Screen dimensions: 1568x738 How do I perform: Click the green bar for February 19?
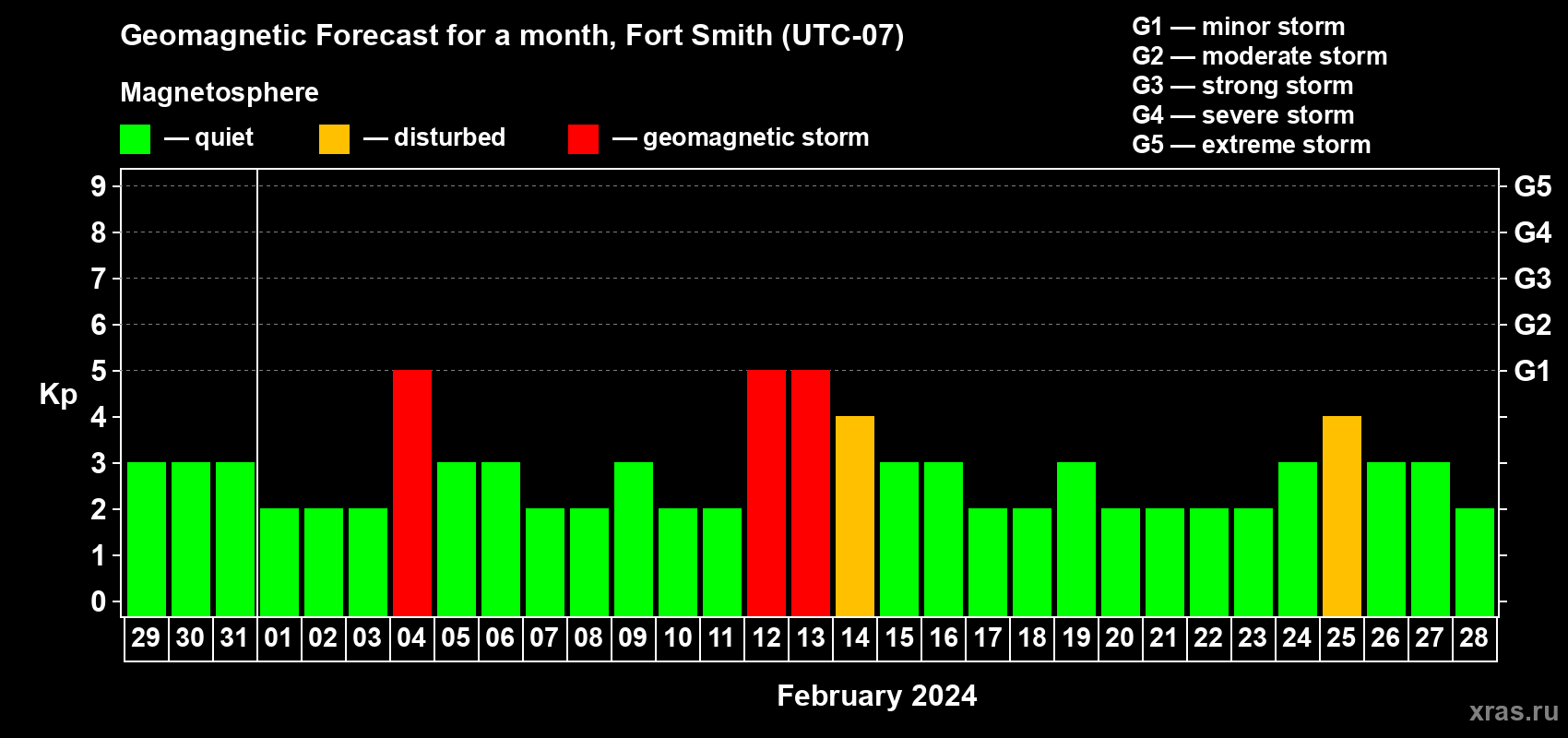[x=1076, y=539]
